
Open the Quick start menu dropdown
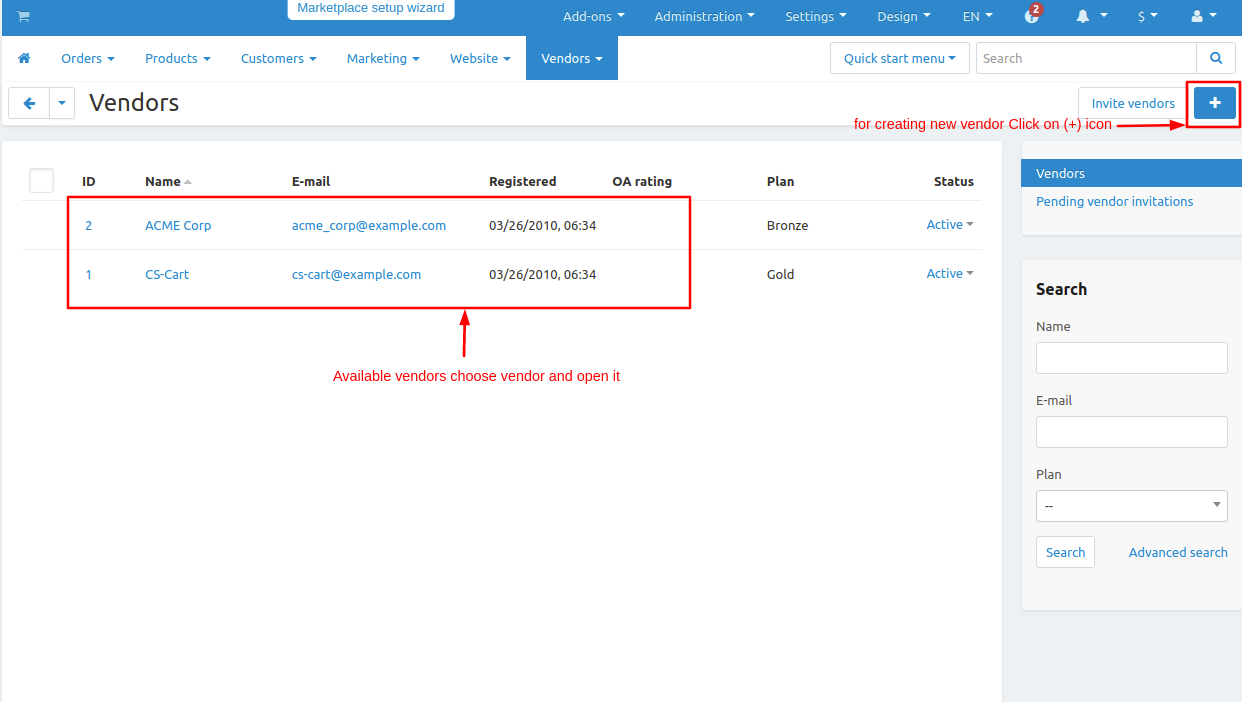(x=899, y=58)
